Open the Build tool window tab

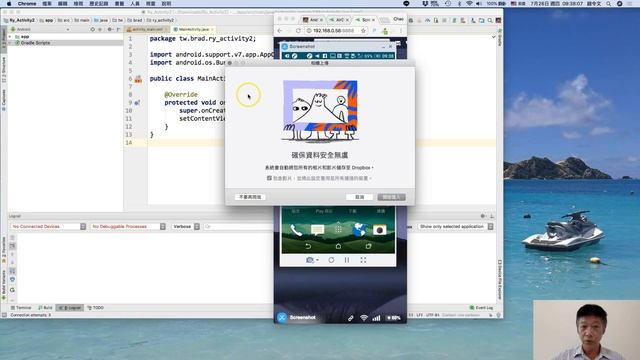coord(45,308)
